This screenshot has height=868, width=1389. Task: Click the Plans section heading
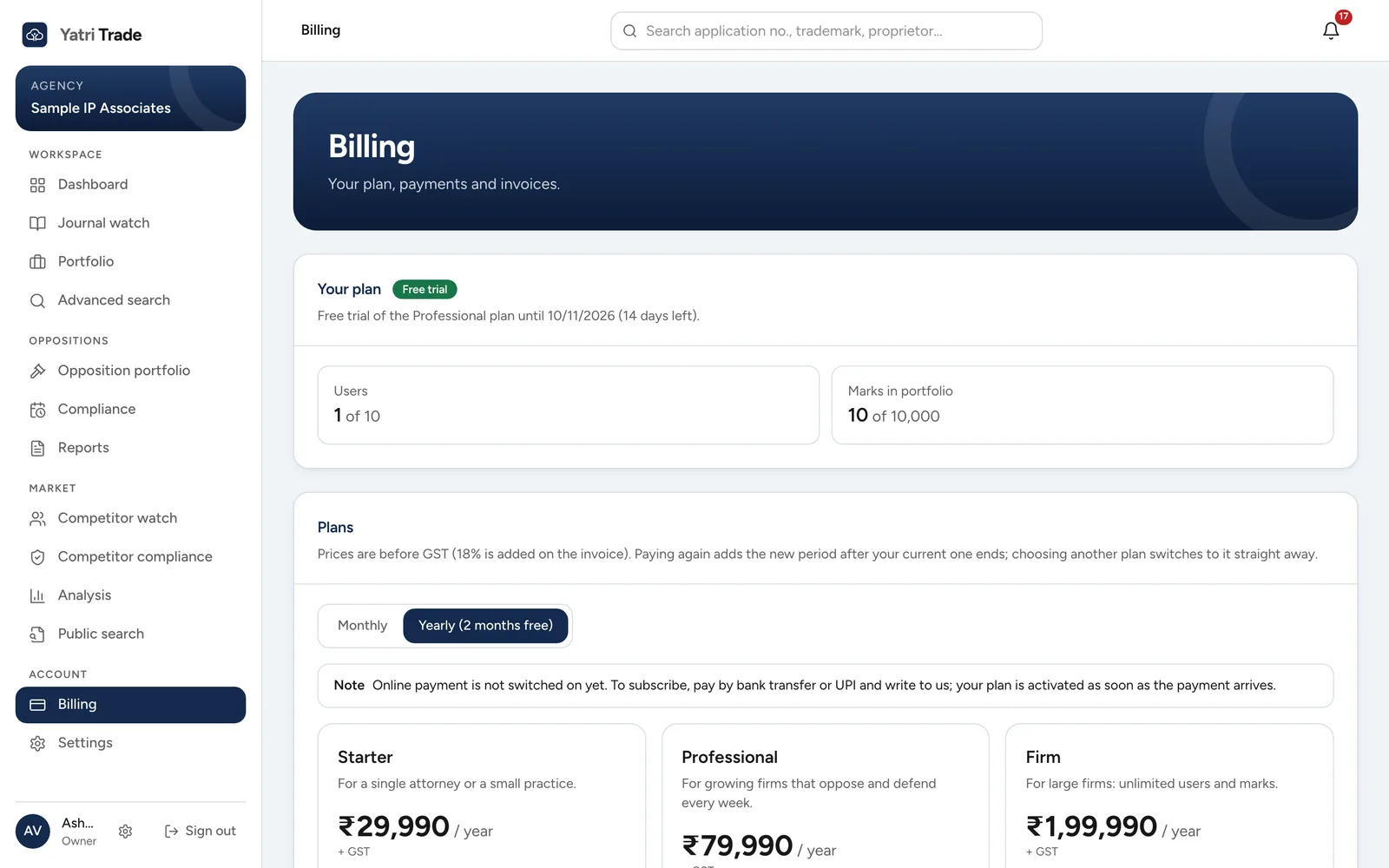coord(335,528)
